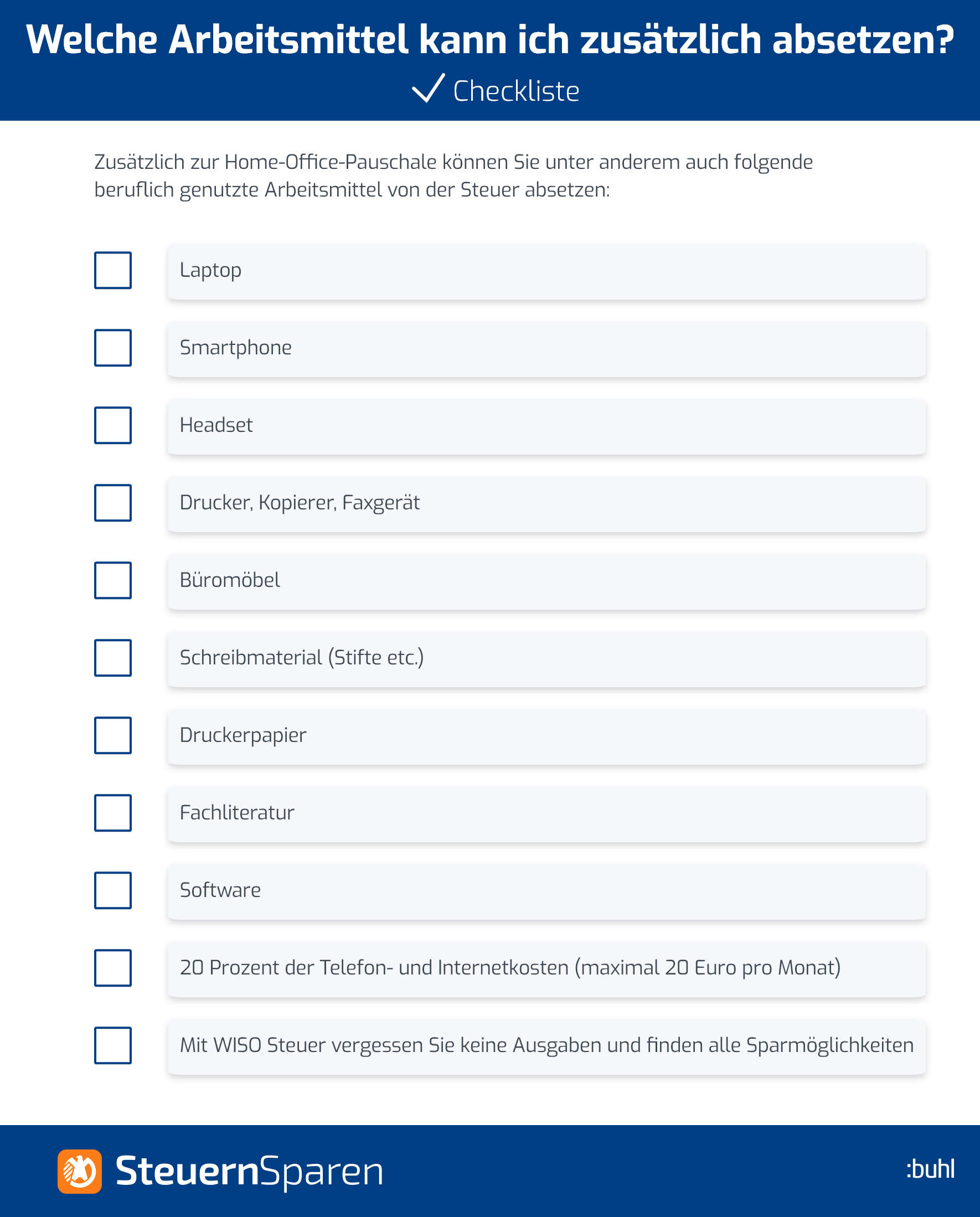This screenshot has height=1217, width=980.
Task: Click the Laptop list item field
Action: click(546, 271)
